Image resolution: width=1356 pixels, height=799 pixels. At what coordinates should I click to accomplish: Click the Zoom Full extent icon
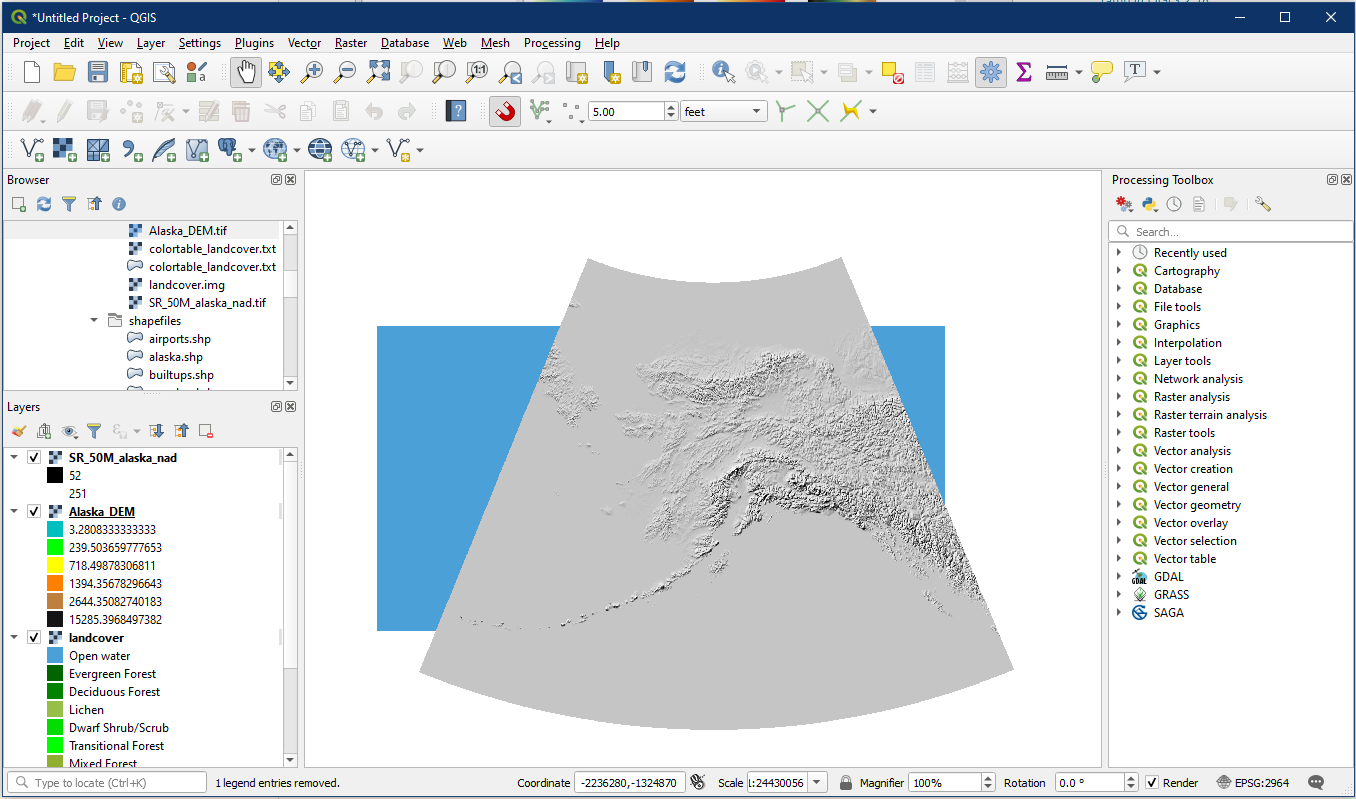[378, 72]
